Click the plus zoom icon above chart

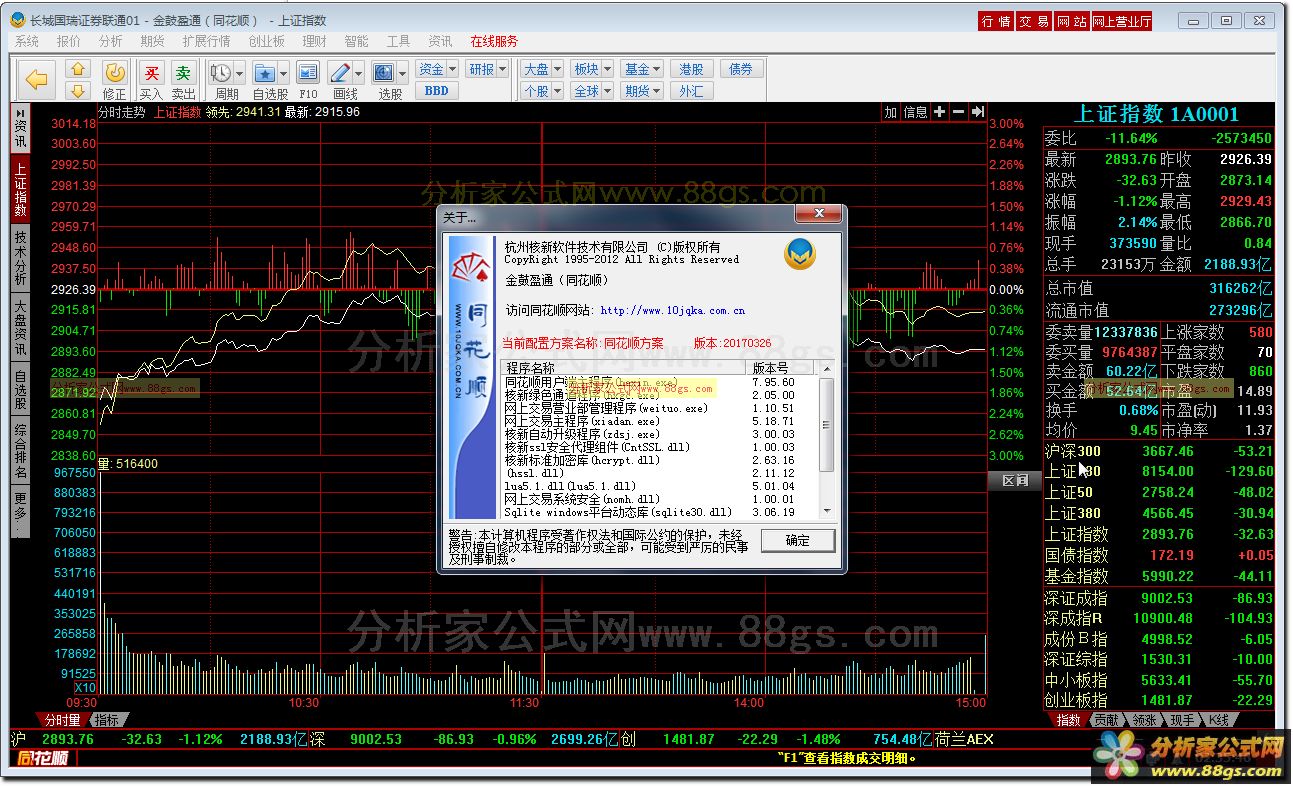[939, 112]
